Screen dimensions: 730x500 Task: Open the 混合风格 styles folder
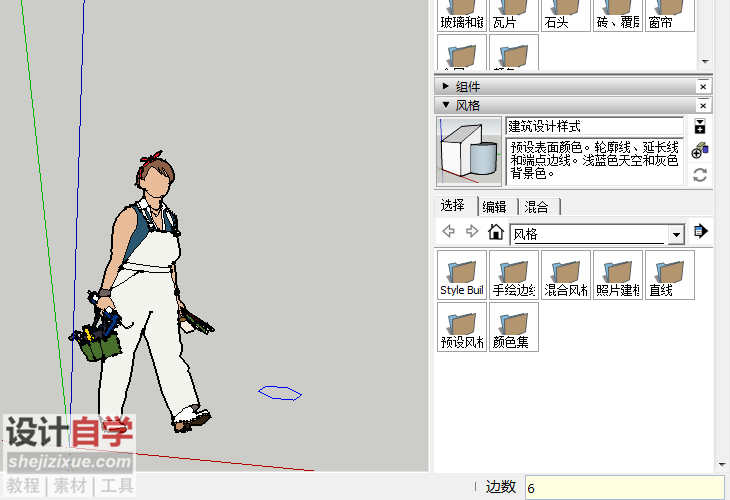click(566, 275)
